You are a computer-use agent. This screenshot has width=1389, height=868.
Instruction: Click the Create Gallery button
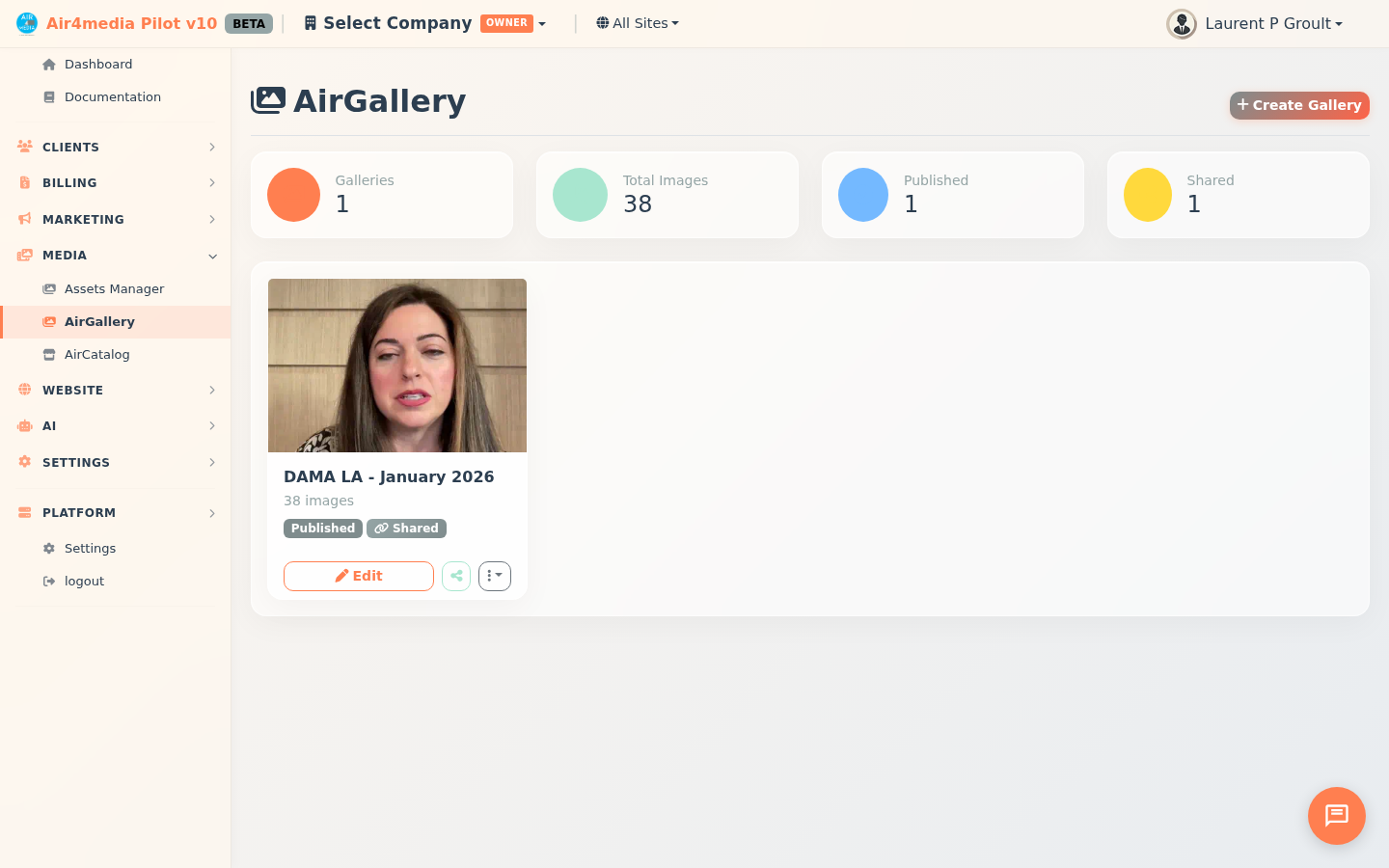pos(1298,105)
